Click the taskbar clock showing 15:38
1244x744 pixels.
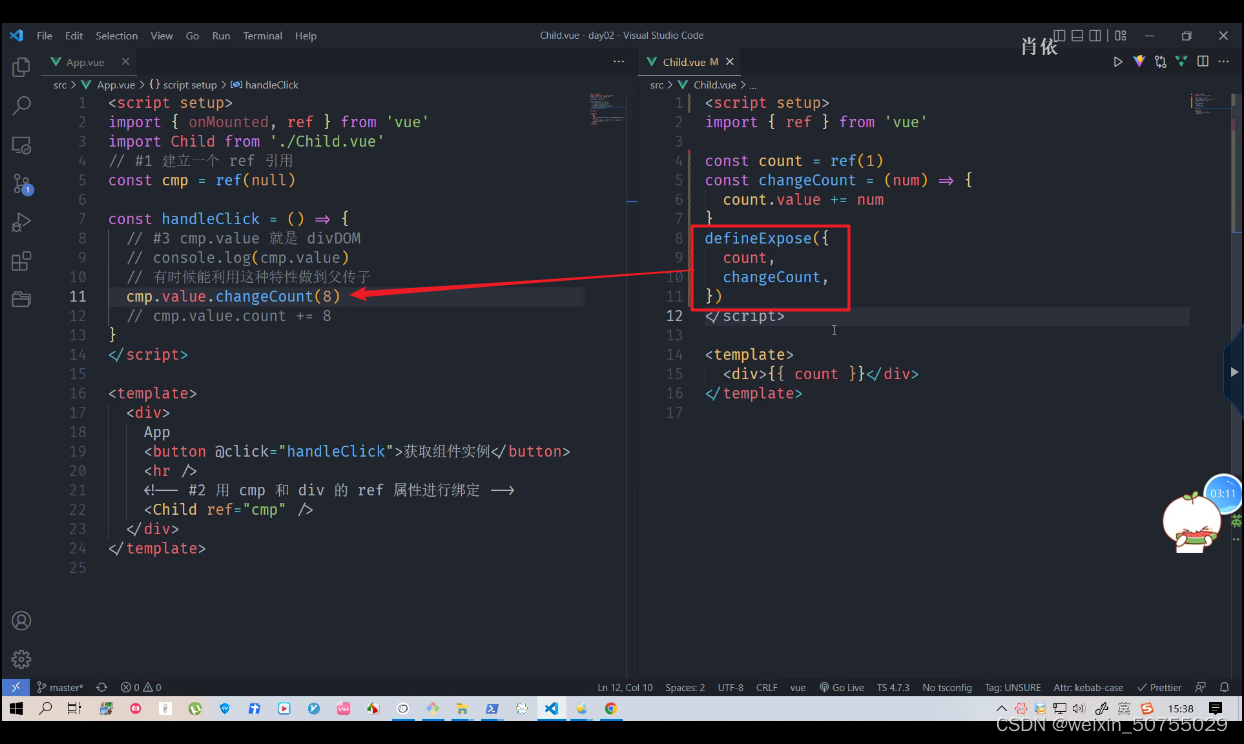point(1181,708)
